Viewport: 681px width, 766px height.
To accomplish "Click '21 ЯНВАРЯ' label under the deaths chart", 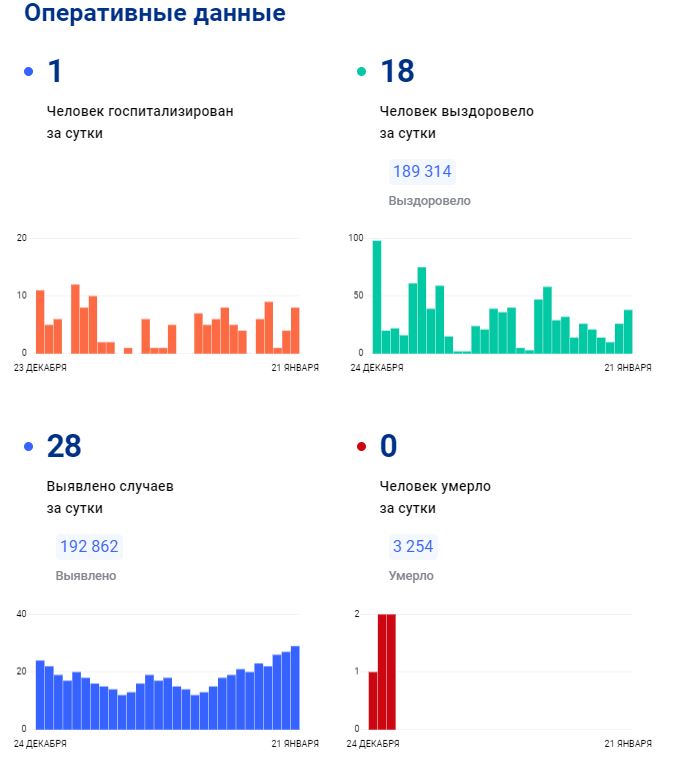I will (x=628, y=743).
